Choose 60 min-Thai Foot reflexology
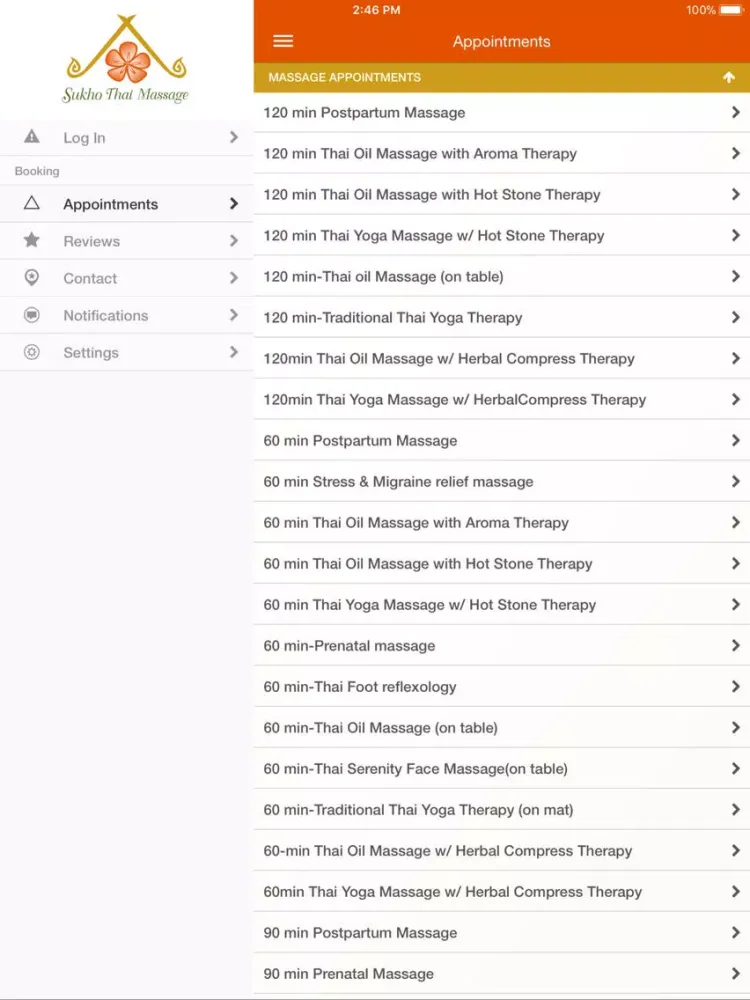 click(502, 687)
